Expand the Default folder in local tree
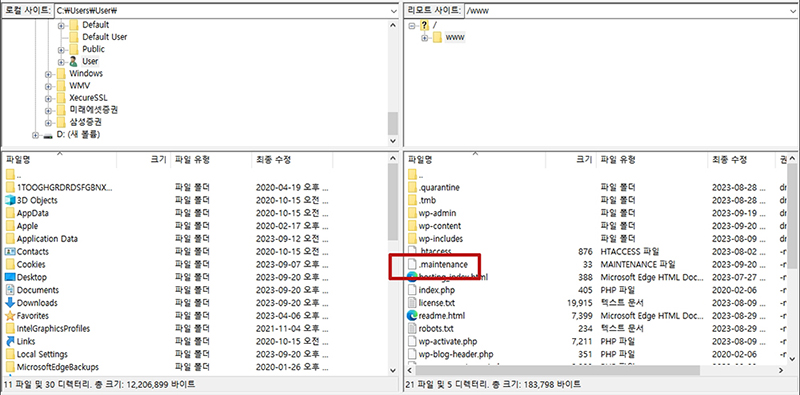800x395 pixels. point(61,25)
